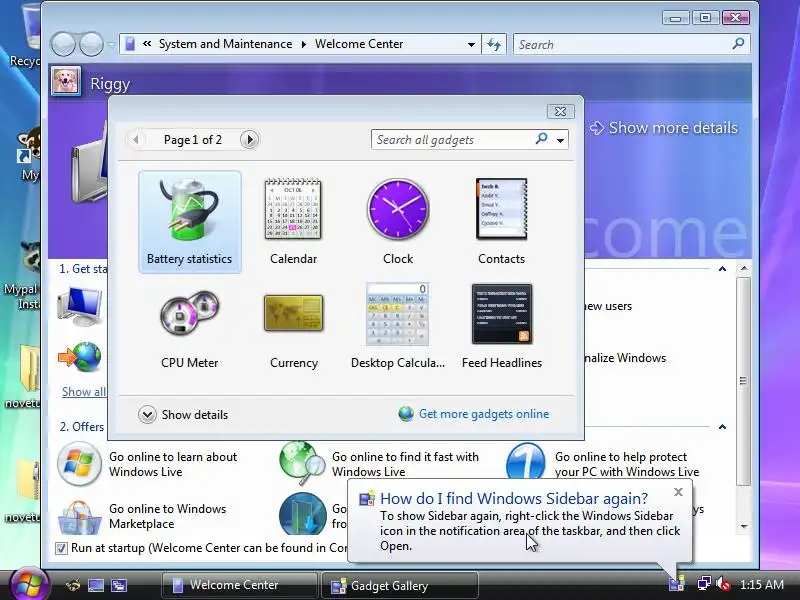Open Go online to help protect your PC
Image resolution: width=800 pixels, height=600 pixels.
point(627,464)
